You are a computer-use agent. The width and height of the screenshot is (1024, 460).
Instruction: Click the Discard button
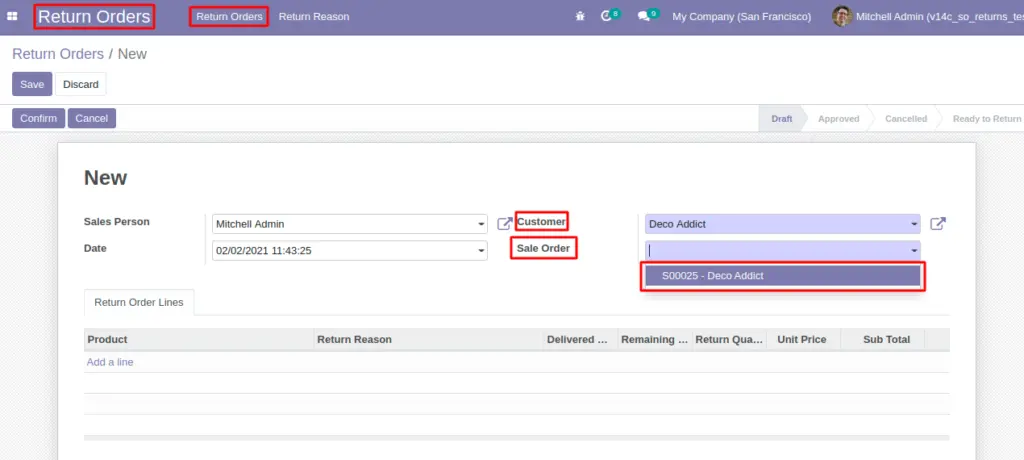point(81,84)
